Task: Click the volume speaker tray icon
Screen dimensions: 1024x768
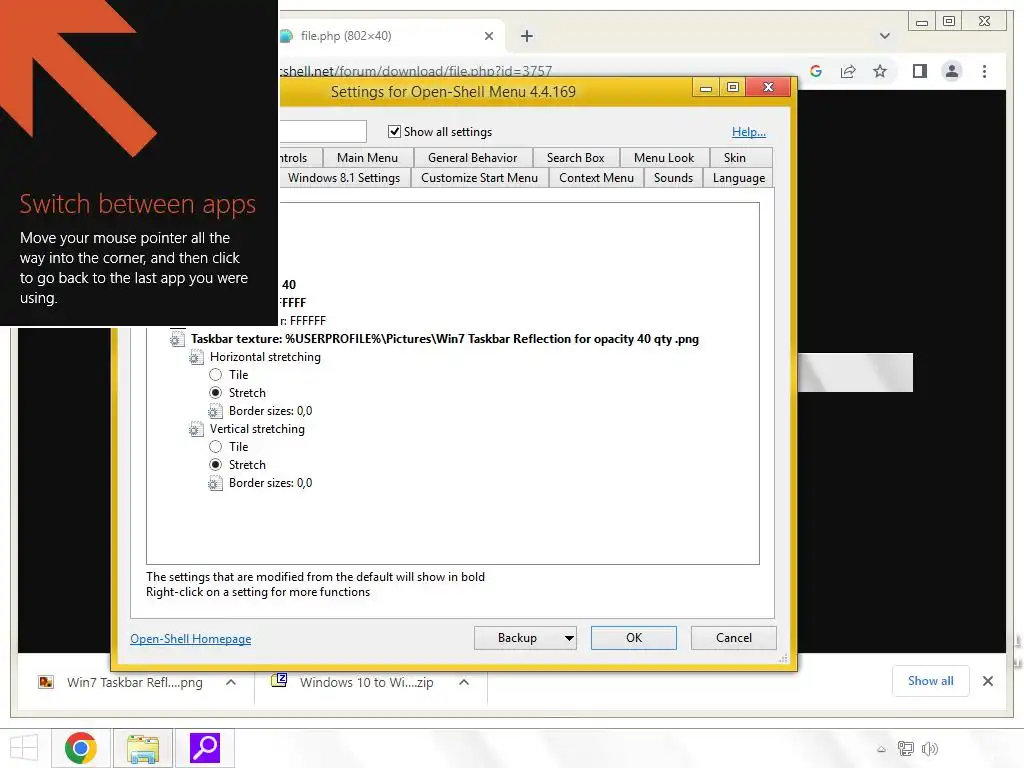Action: pos(929,748)
